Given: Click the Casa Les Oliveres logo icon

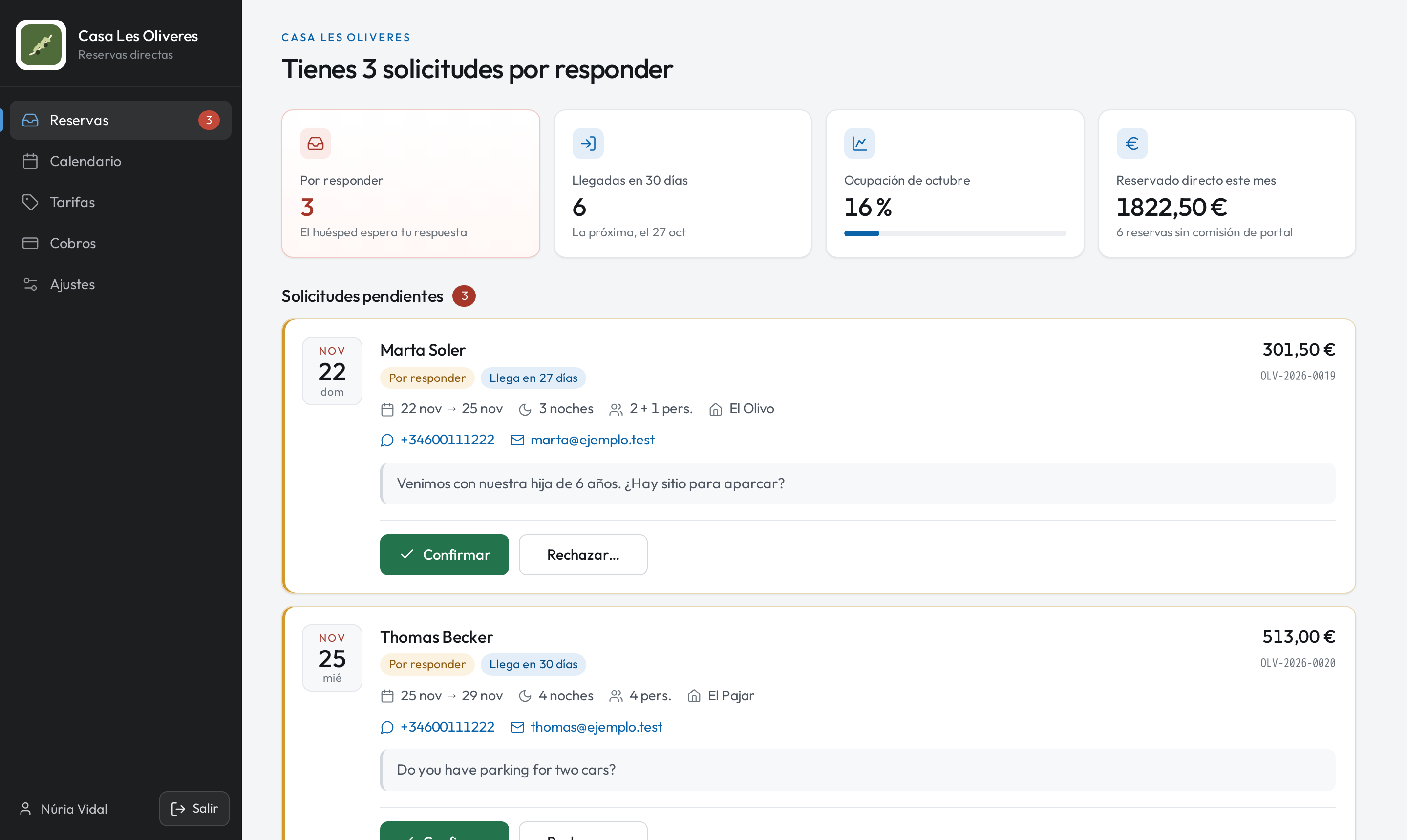Looking at the screenshot, I should click(41, 45).
